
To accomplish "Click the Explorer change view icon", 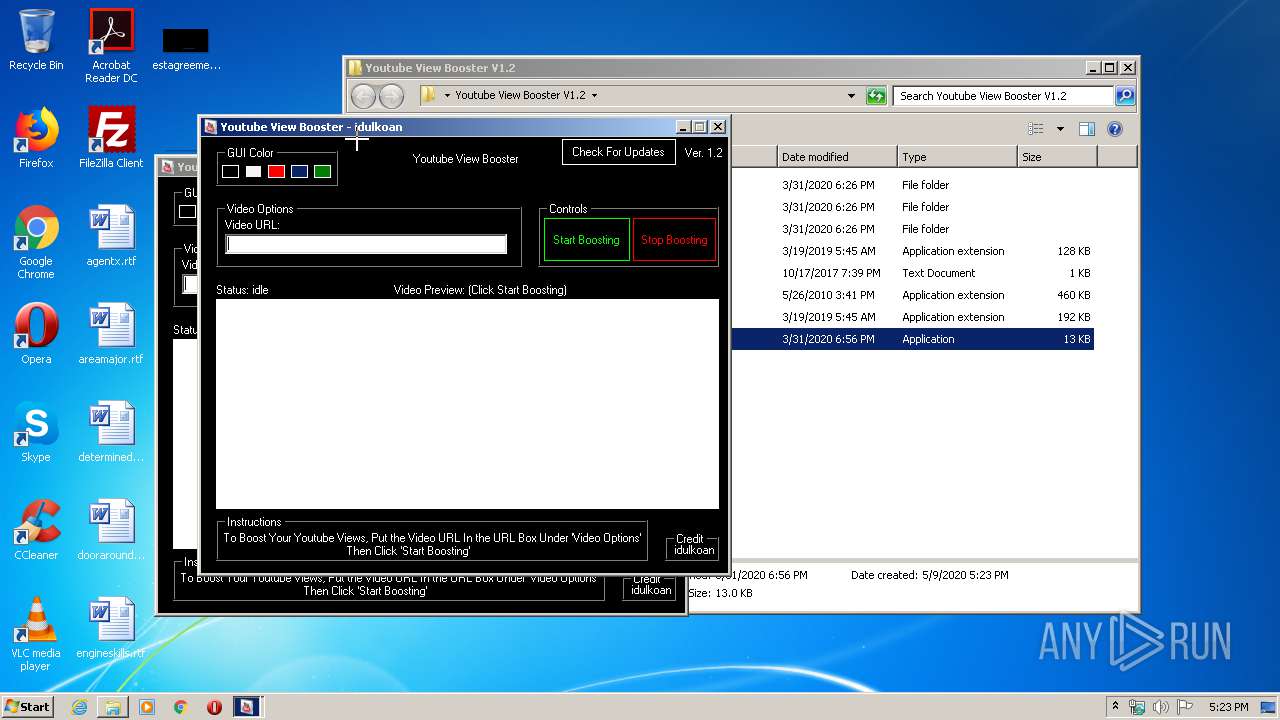I will (1036, 129).
